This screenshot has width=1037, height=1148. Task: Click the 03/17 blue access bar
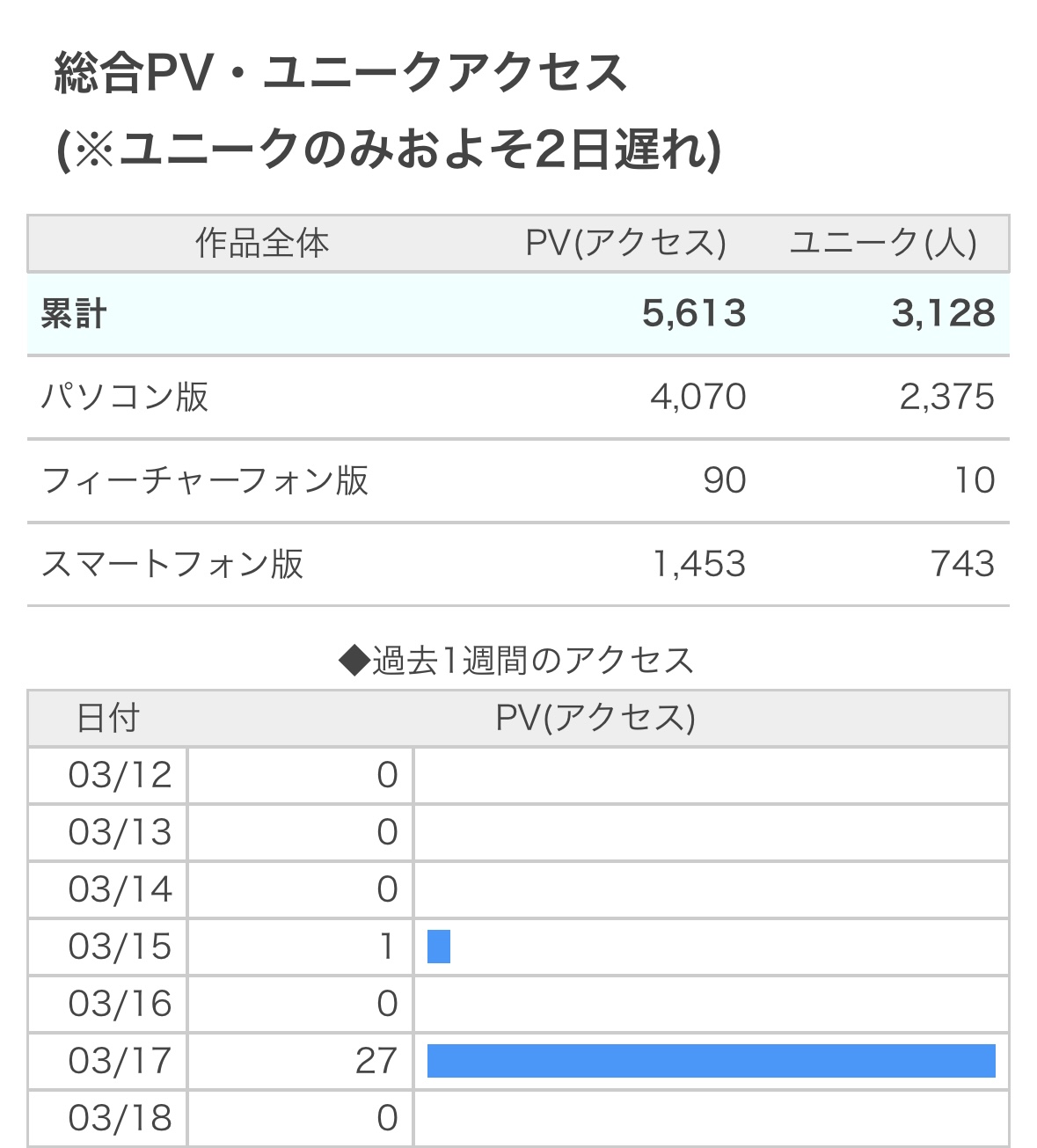tap(711, 1061)
